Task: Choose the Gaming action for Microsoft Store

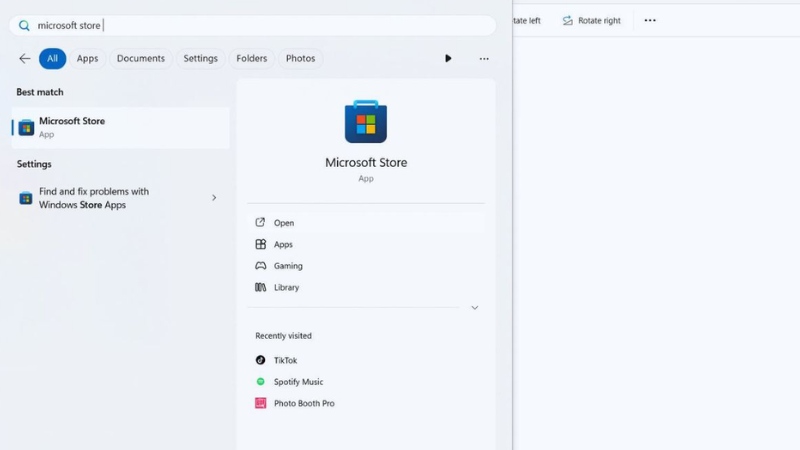Action: pos(288,266)
